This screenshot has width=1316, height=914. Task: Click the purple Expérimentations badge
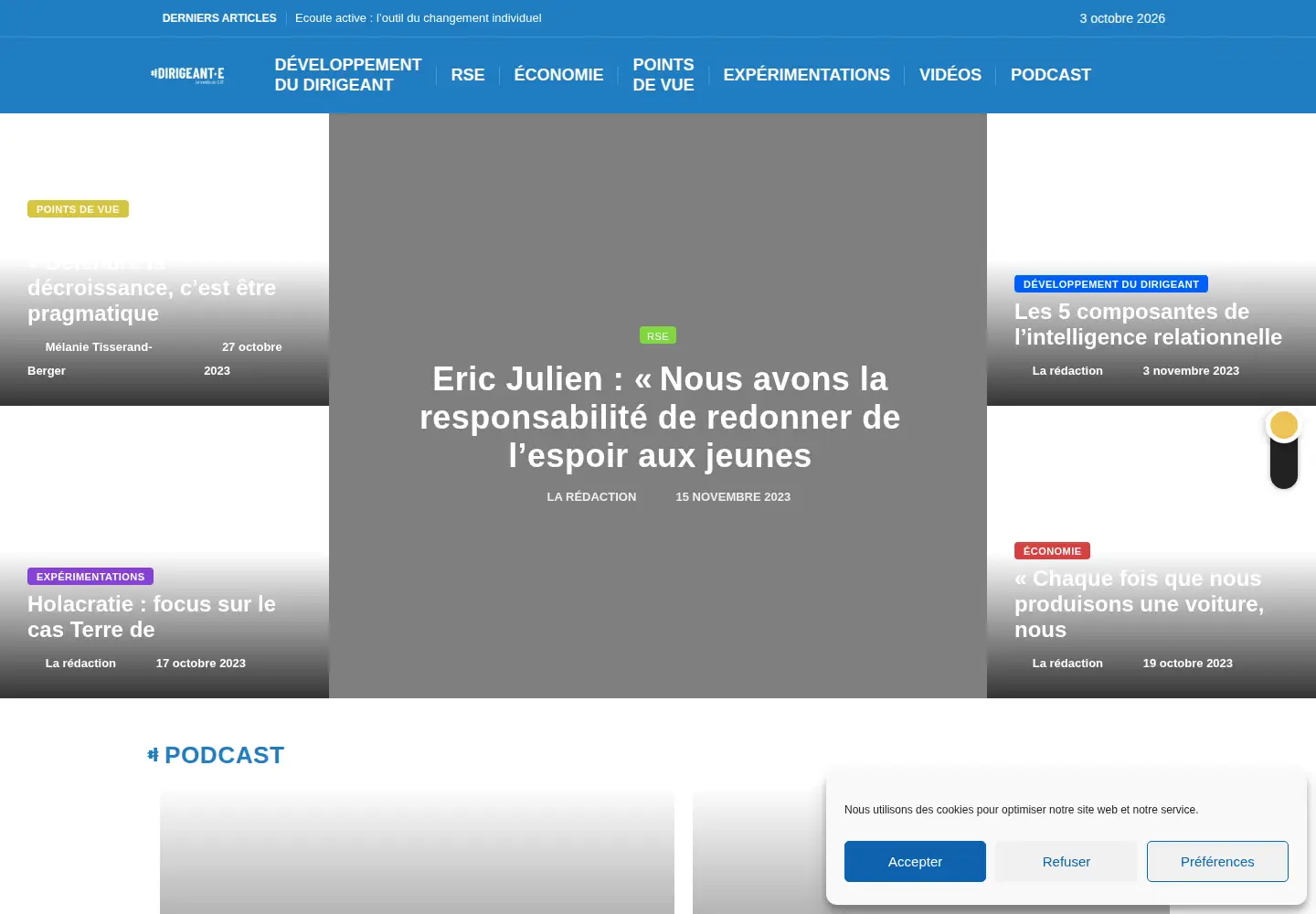coord(90,577)
